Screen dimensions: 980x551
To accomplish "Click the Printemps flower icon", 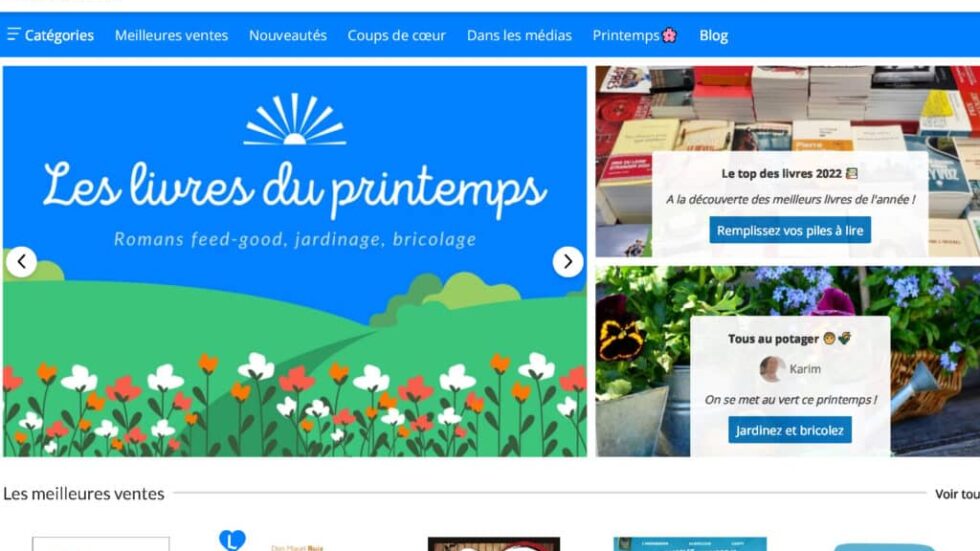I will (669, 35).
